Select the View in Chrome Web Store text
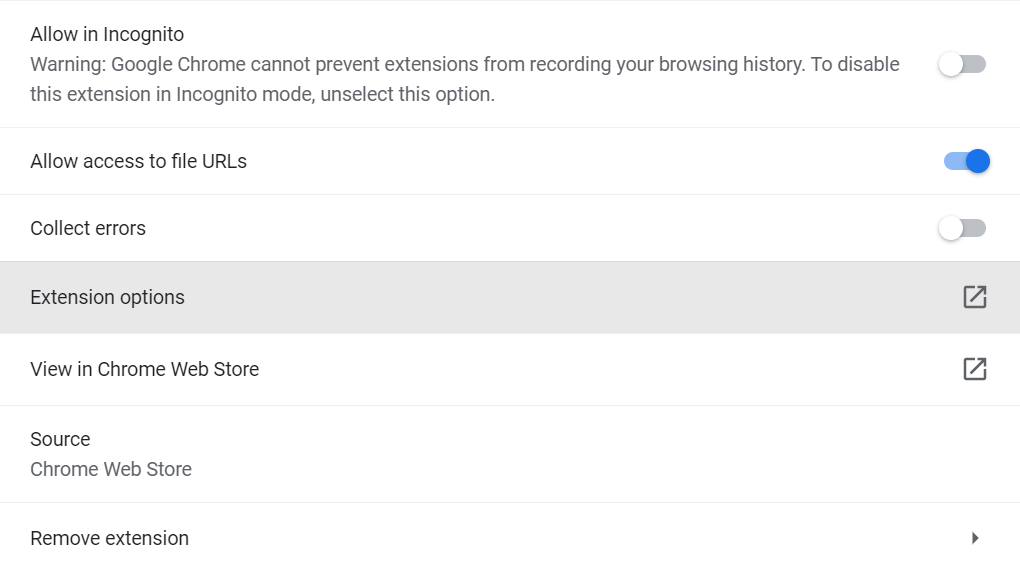The height and width of the screenshot is (569, 1020). click(x=144, y=369)
